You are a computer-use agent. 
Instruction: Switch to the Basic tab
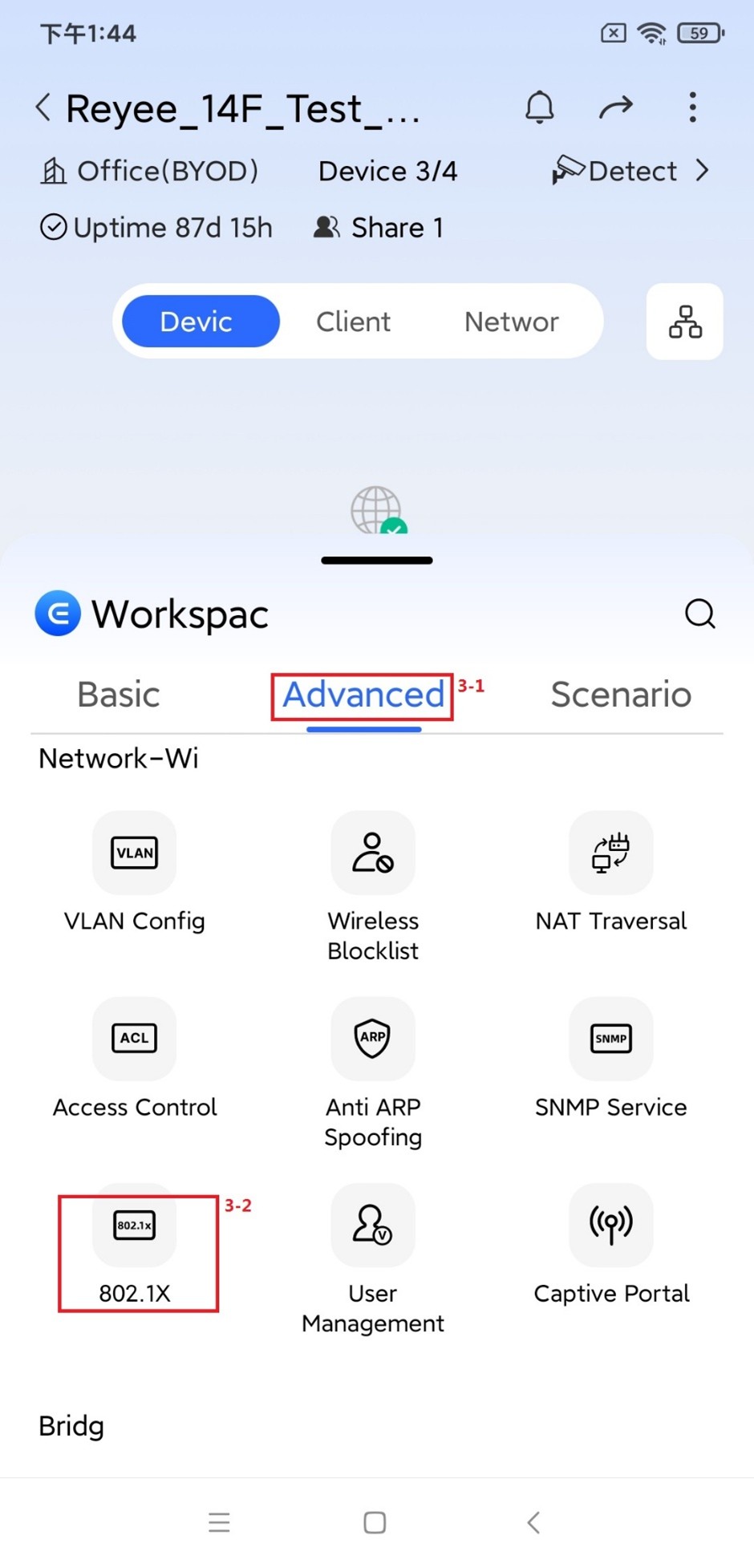click(x=119, y=695)
